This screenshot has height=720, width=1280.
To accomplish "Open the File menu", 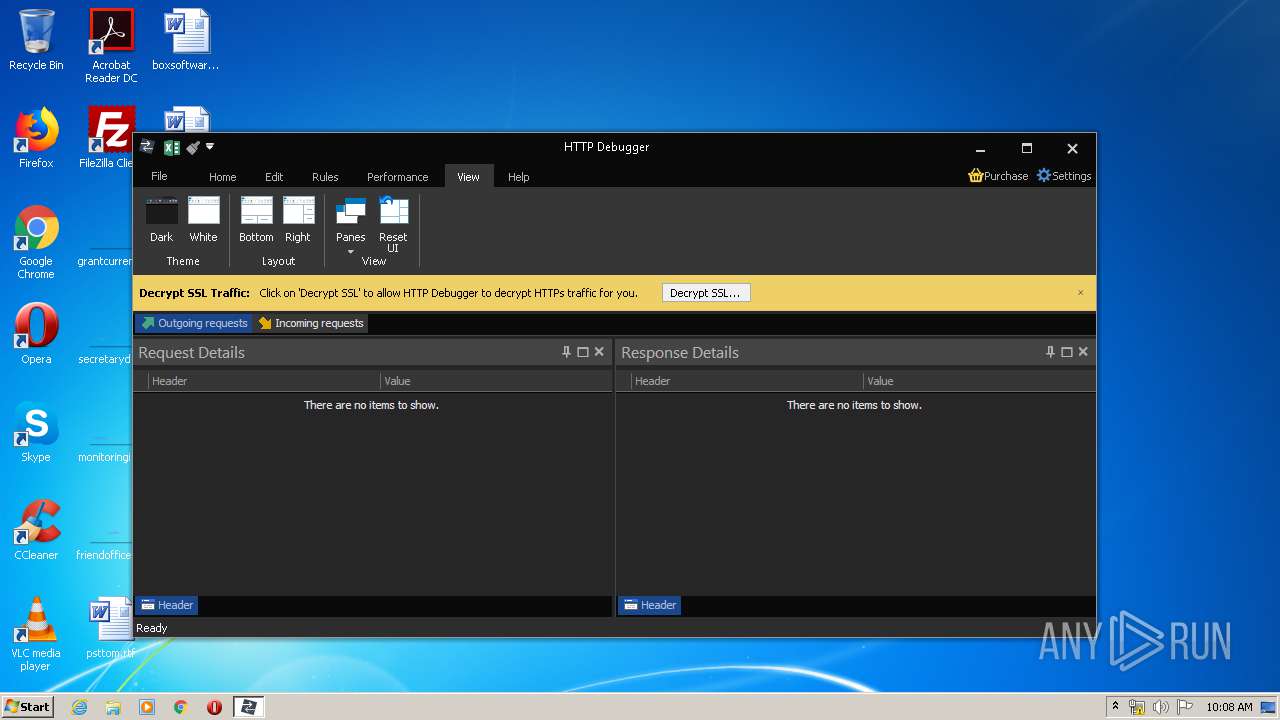I will point(159,176).
